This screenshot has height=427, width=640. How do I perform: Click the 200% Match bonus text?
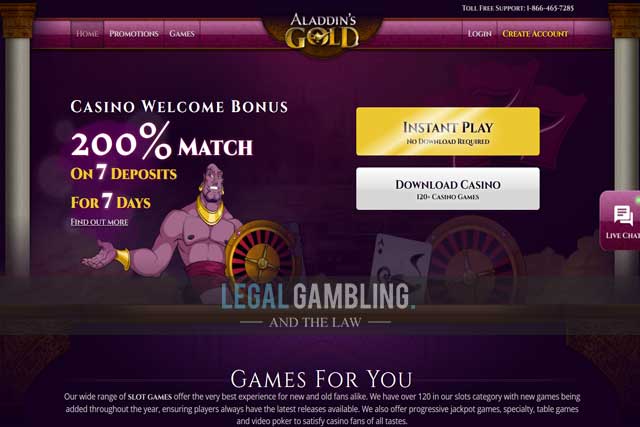click(x=162, y=141)
